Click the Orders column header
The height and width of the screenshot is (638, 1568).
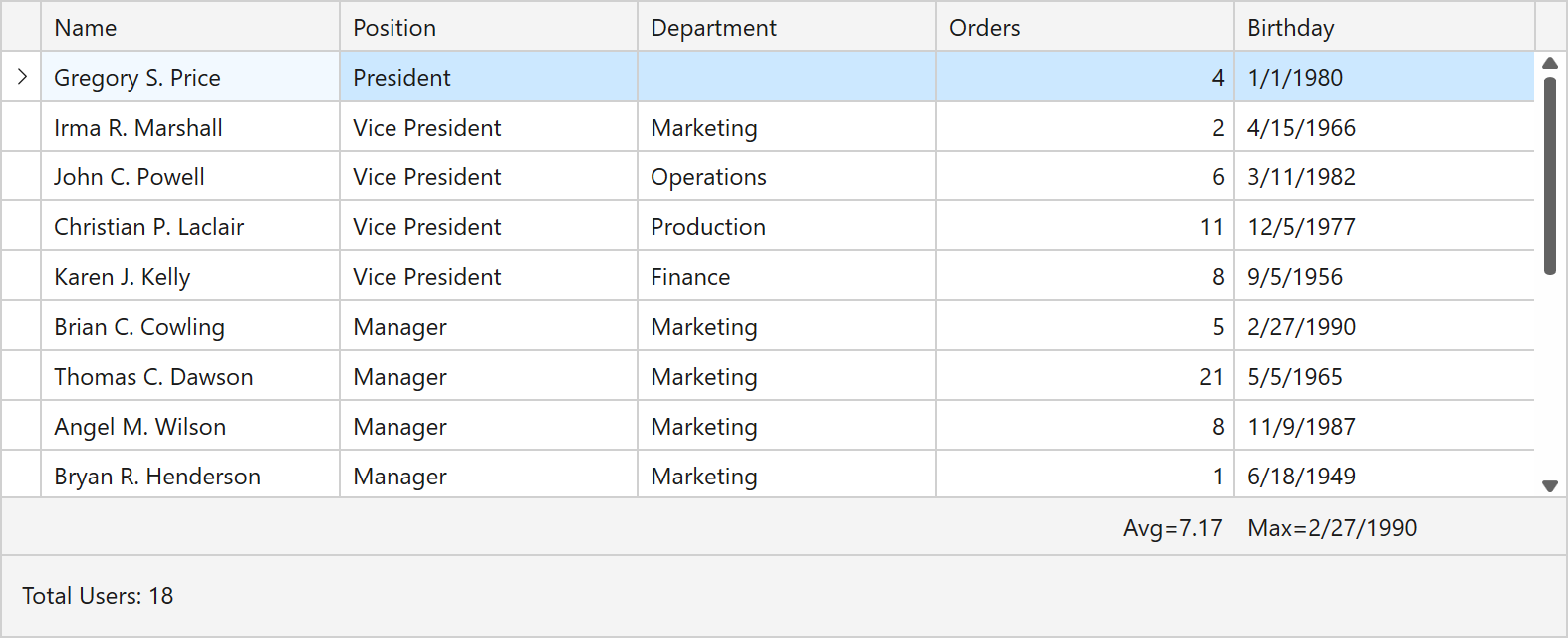(x=1084, y=28)
